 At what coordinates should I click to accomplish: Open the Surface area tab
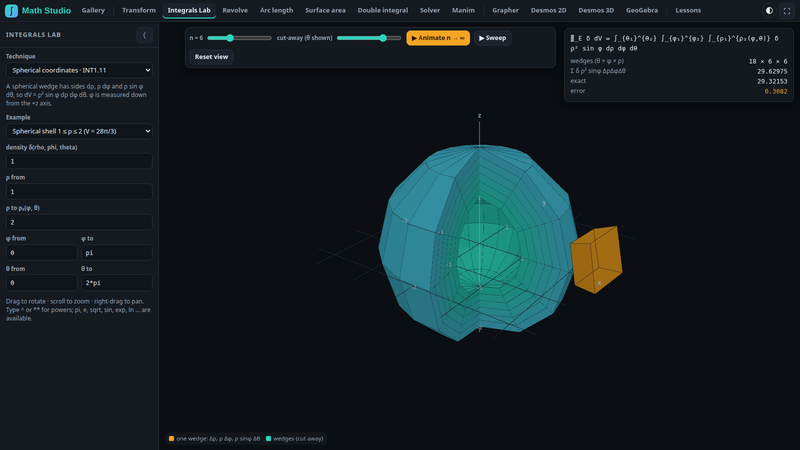(x=325, y=10)
